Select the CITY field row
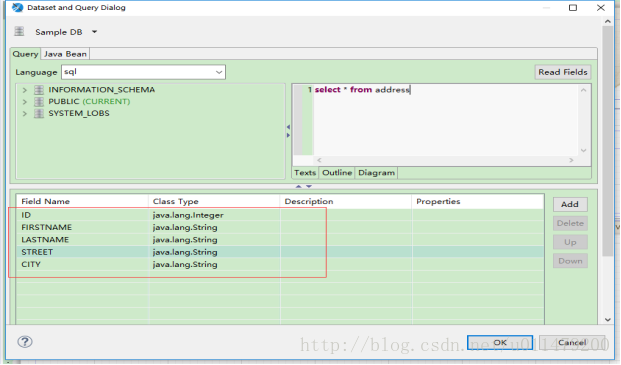Screen dimensions: 621x365 [x=280, y=264]
